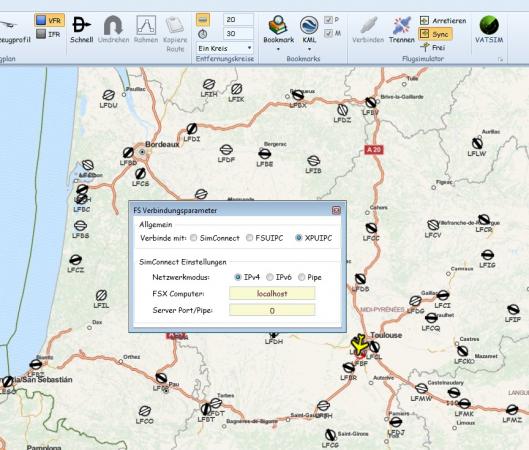Select the SimConnect radio button

coord(193,238)
